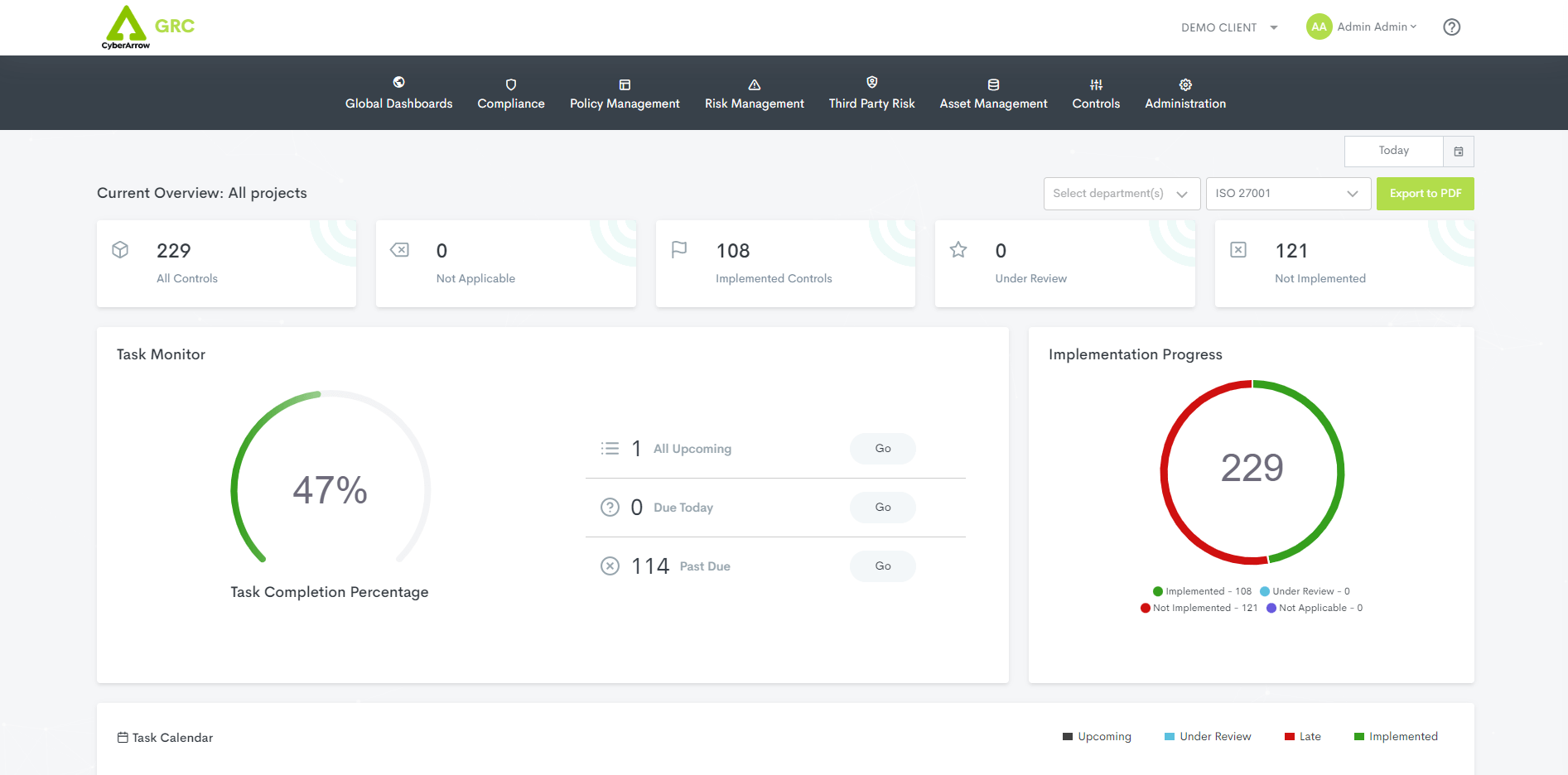Click the help question mark icon
Screen dimensions: 1568x775
point(1451,26)
